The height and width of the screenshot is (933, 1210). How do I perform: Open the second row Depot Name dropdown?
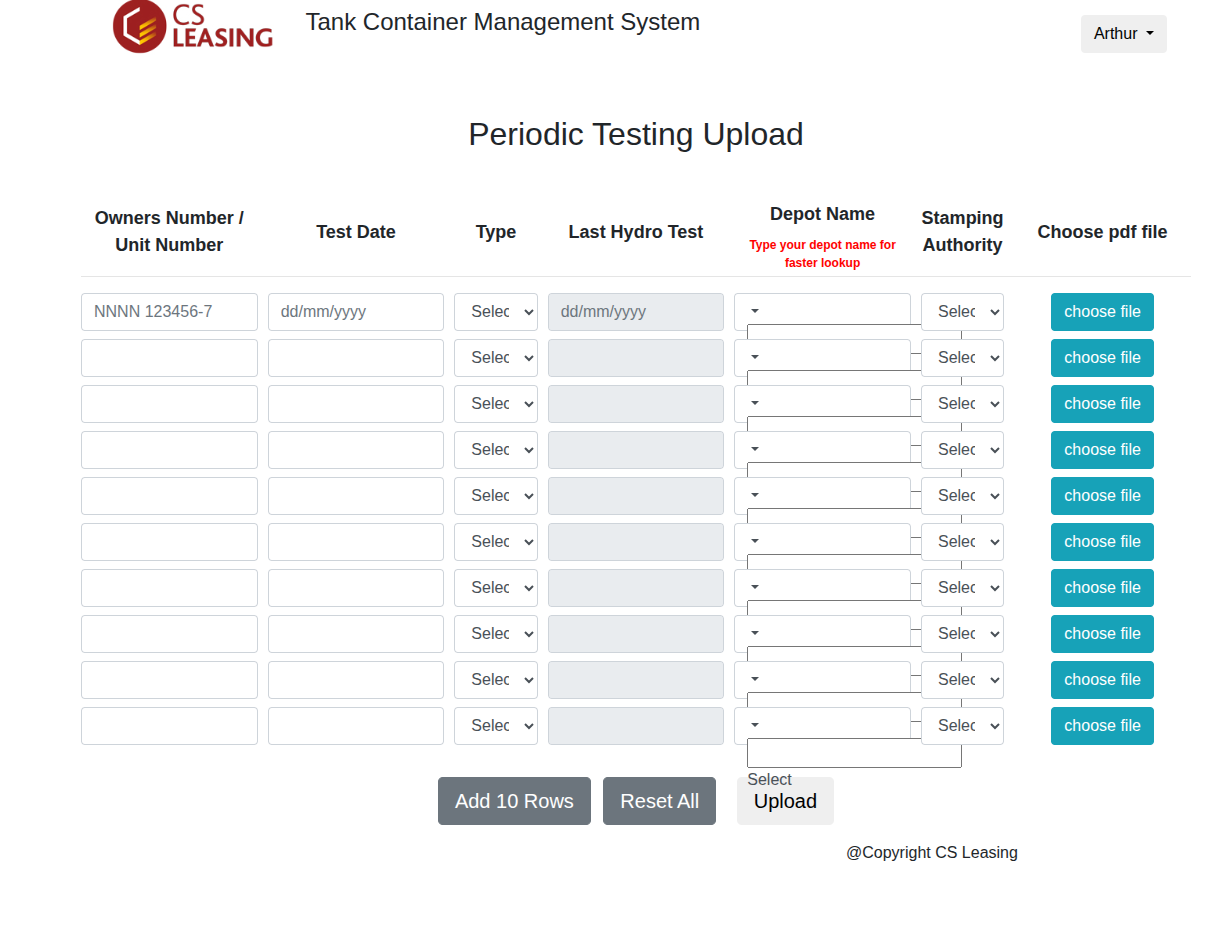[822, 357]
